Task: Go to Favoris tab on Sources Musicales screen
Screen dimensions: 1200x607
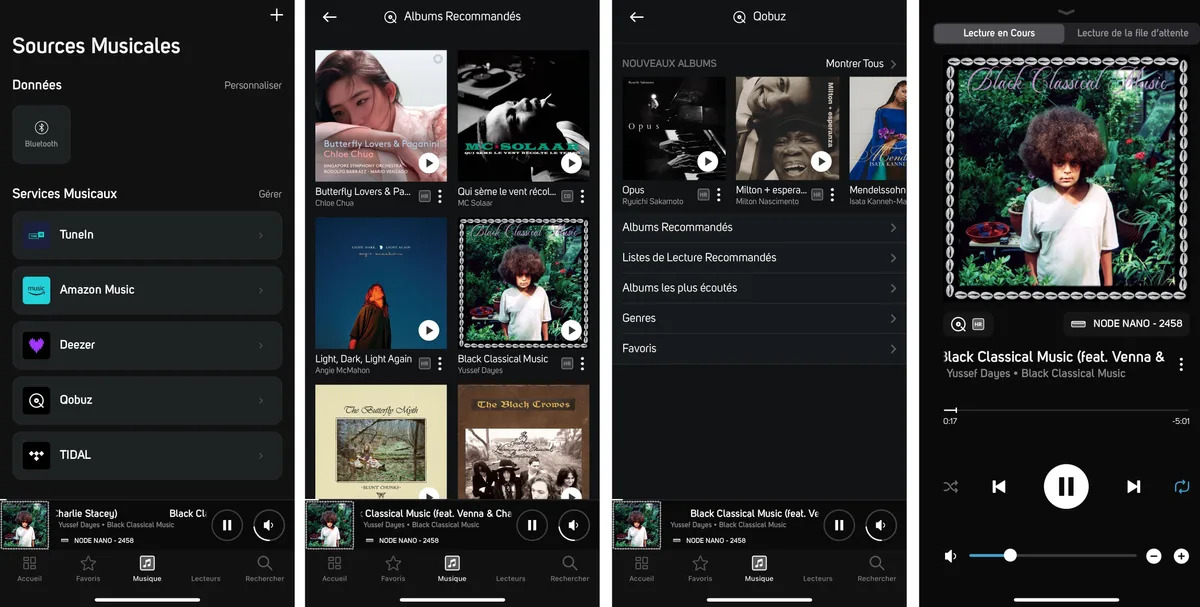Action: click(x=88, y=569)
